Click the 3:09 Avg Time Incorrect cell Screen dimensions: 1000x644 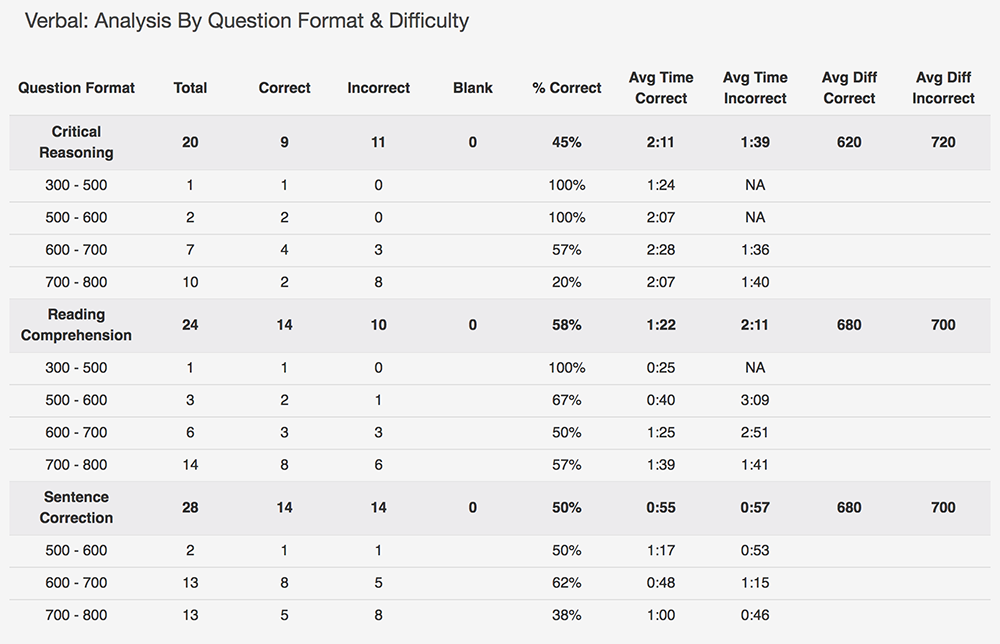click(x=755, y=400)
